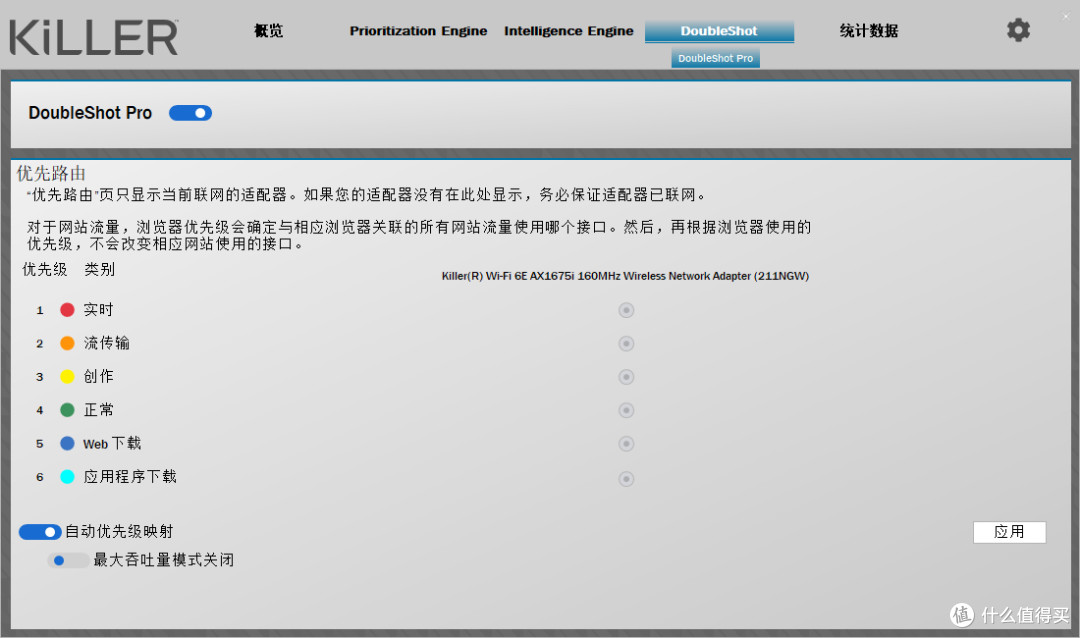Toggle 最大吞吐量模式关闭 switch
Image resolution: width=1080 pixels, height=638 pixels.
68,560
